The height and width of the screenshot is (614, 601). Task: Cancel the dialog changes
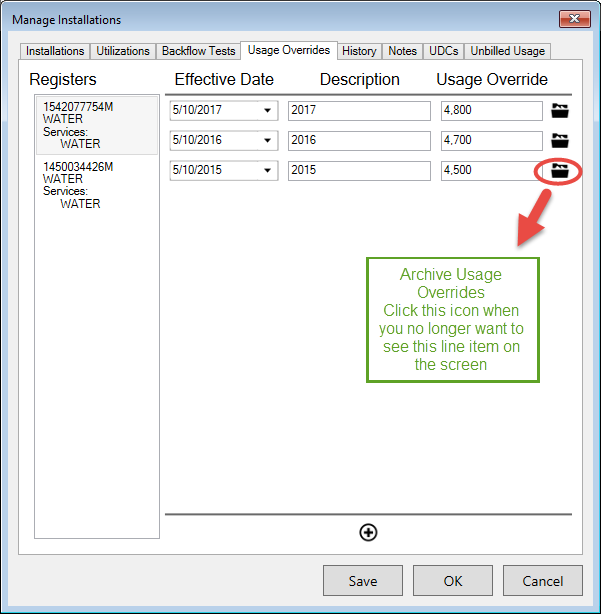[543, 581]
